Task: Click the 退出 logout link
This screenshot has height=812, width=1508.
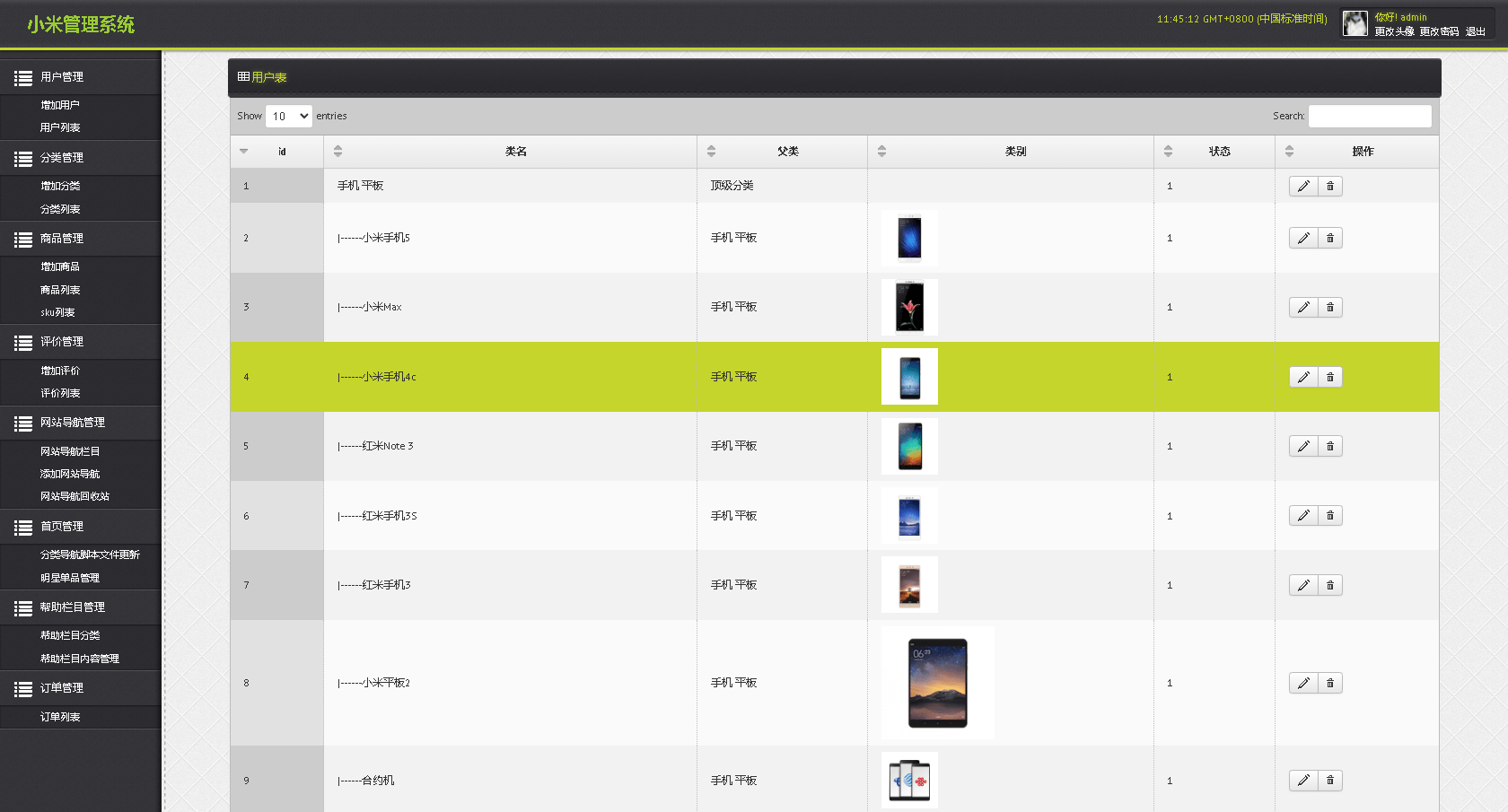Action: [1475, 31]
